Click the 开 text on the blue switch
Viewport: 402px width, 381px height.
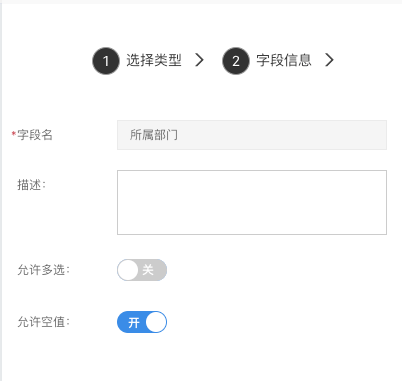[x=134, y=322]
